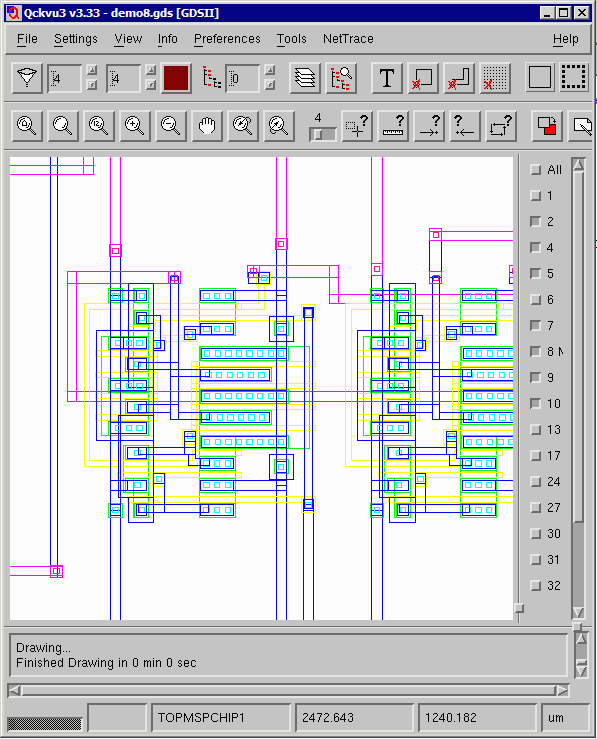Toggle text display with the T icon
The height and width of the screenshot is (739, 597).
coord(387,78)
